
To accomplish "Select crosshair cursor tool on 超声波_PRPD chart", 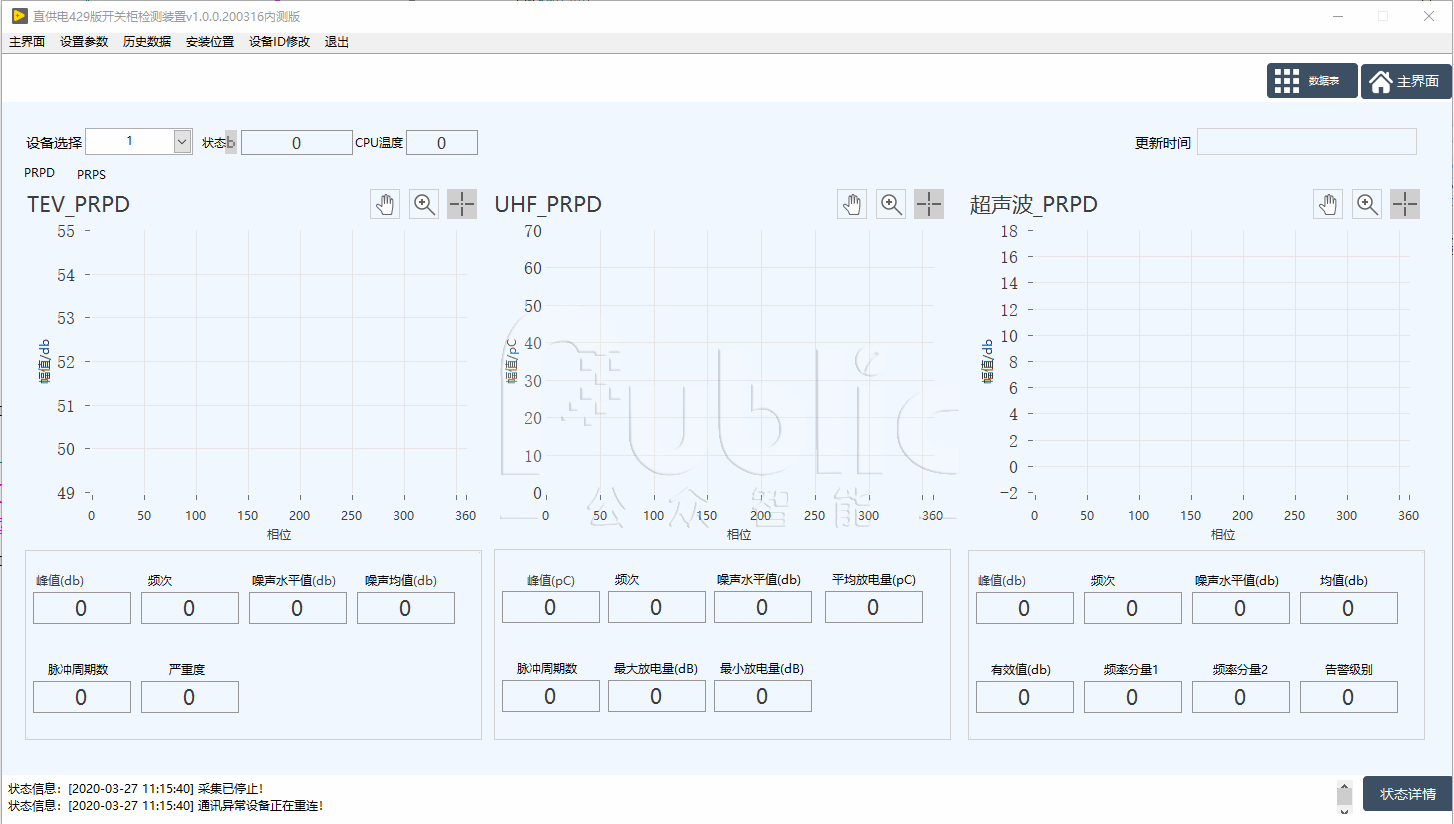I will [x=1405, y=204].
